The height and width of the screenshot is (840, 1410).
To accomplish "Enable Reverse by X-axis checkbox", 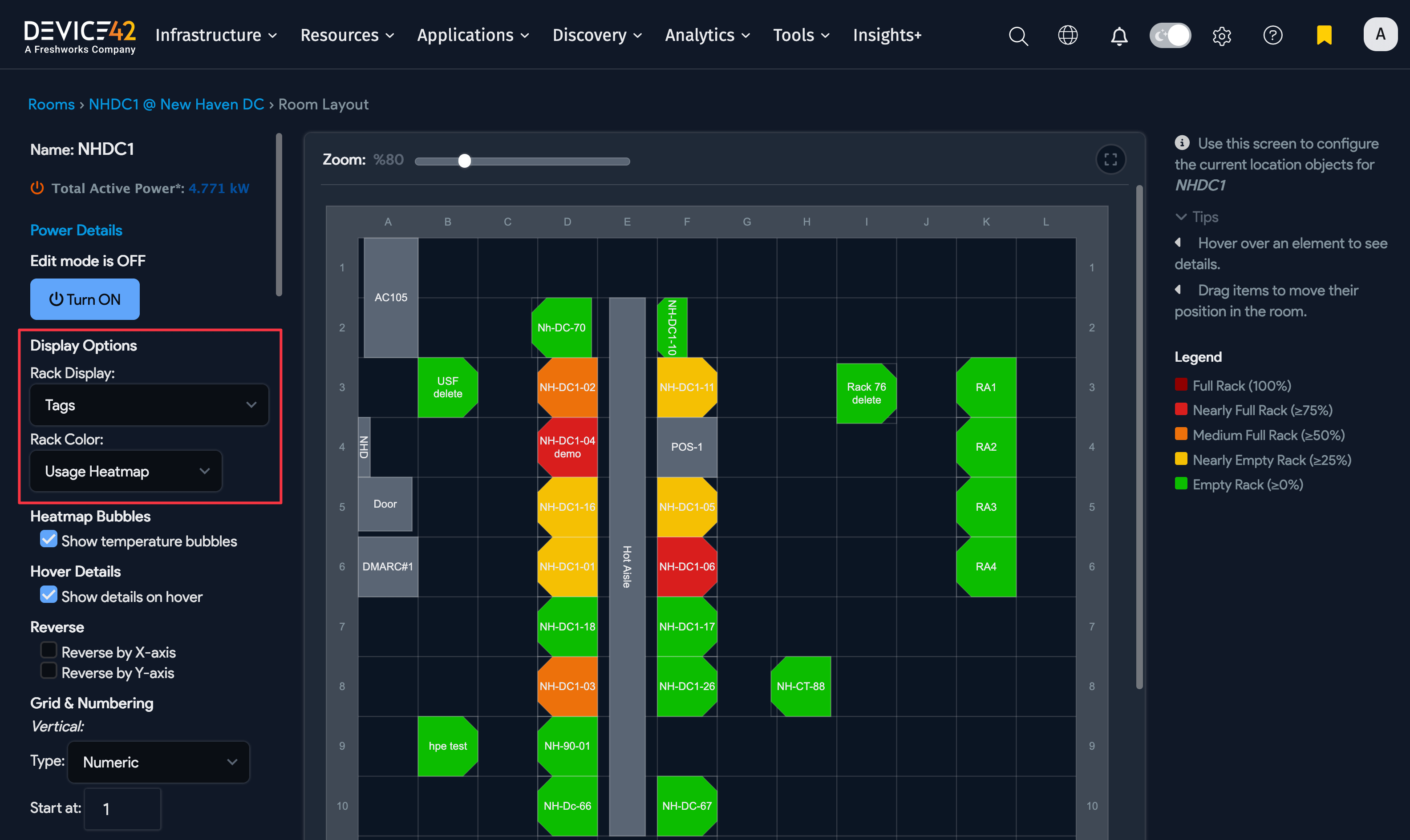I will pos(49,650).
